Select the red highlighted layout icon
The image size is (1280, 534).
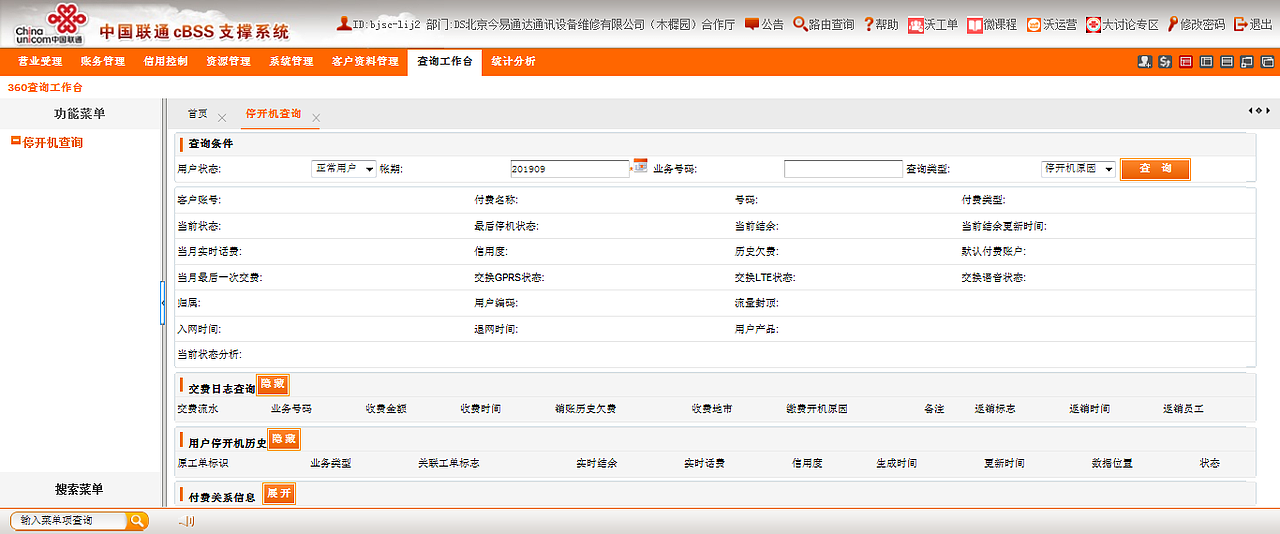click(x=1186, y=62)
